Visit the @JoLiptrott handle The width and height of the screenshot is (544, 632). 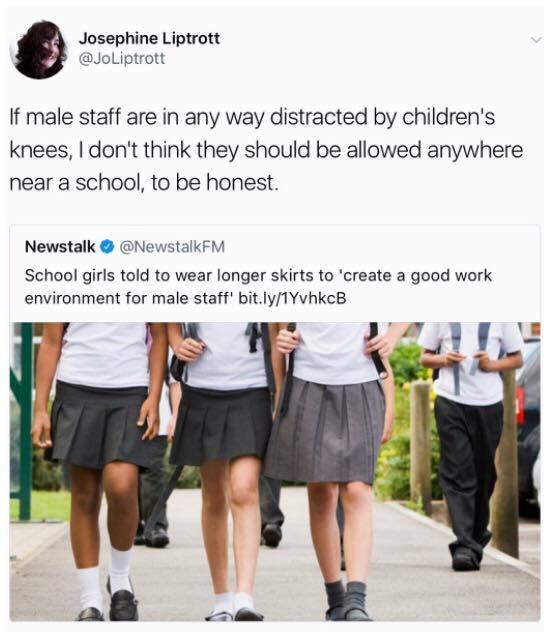(x=122, y=59)
